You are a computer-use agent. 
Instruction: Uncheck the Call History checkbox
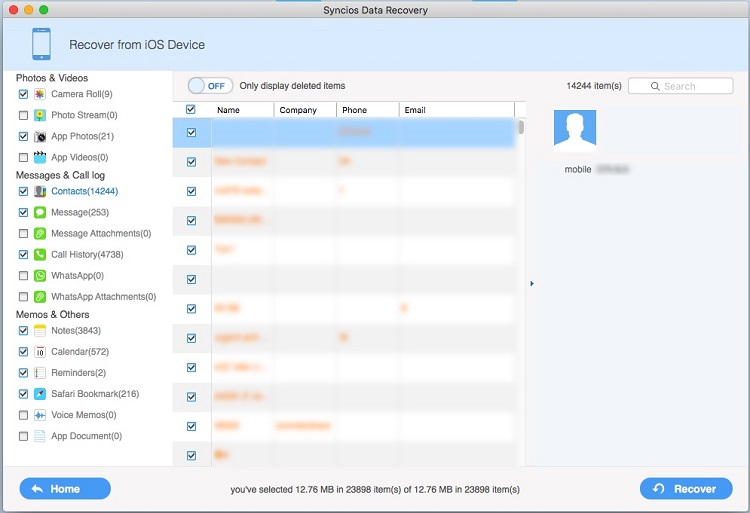tap(23, 254)
